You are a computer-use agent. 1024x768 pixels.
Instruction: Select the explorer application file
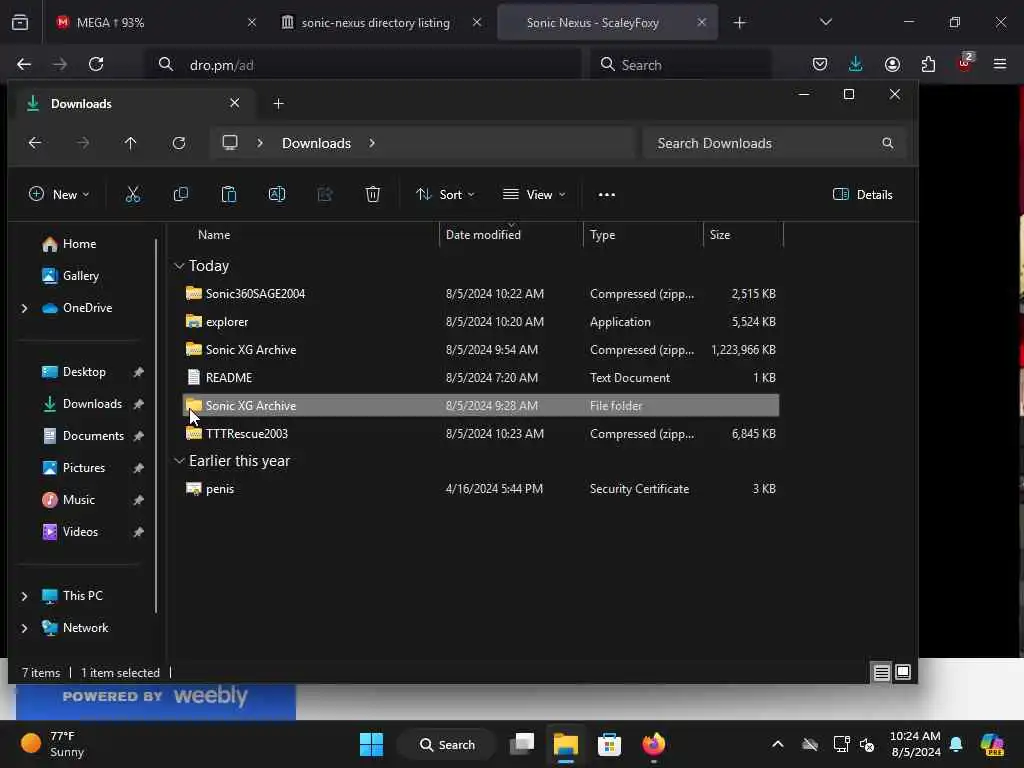[x=480, y=322]
